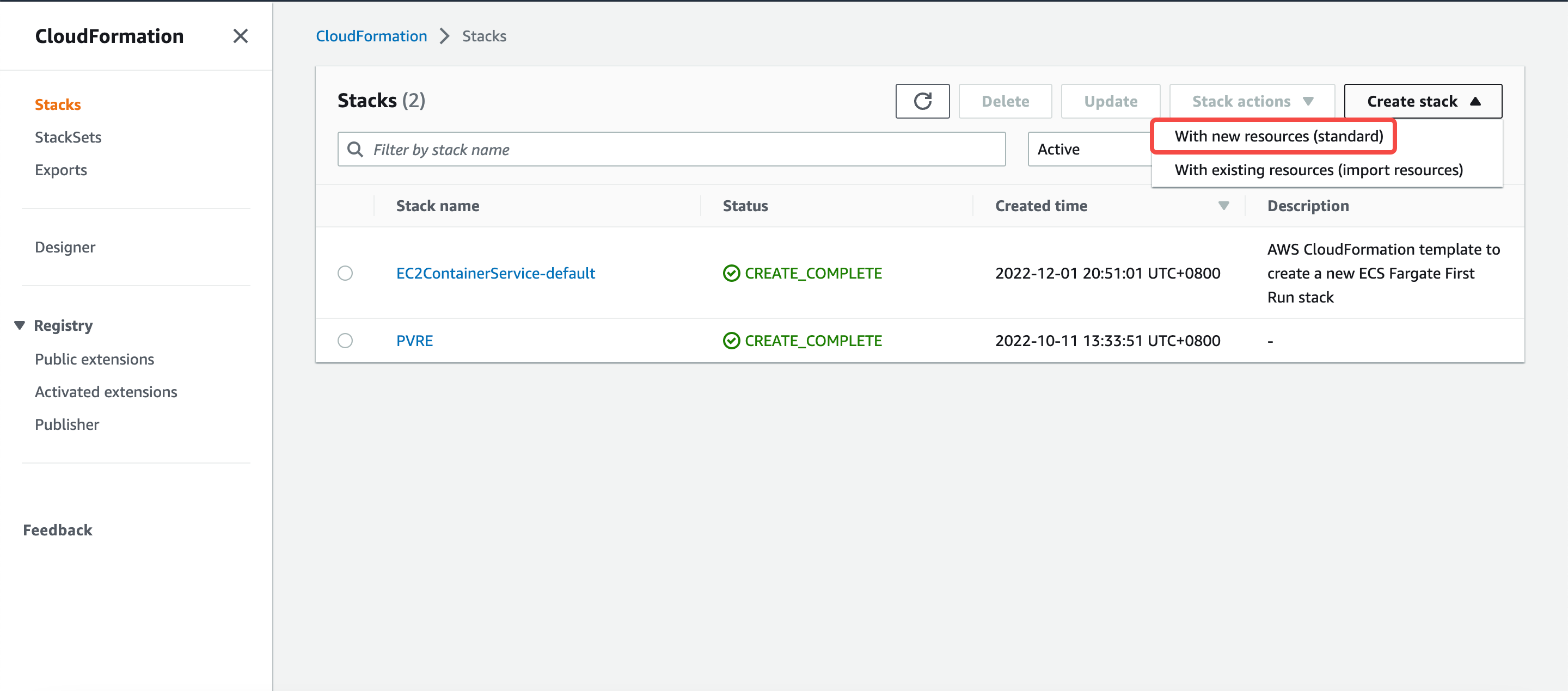The width and height of the screenshot is (1568, 691).
Task: Click the Delete button
Action: (x=1005, y=101)
